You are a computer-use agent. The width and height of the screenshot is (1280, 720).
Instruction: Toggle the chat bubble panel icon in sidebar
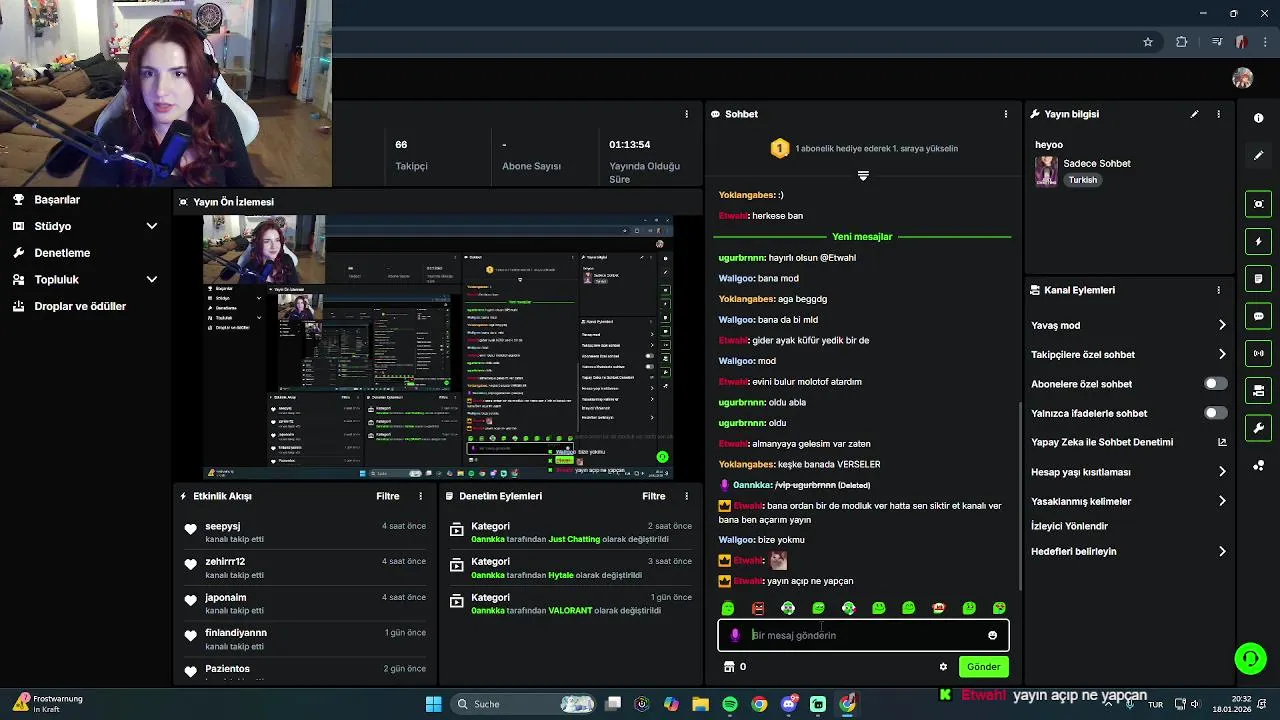click(x=1258, y=316)
